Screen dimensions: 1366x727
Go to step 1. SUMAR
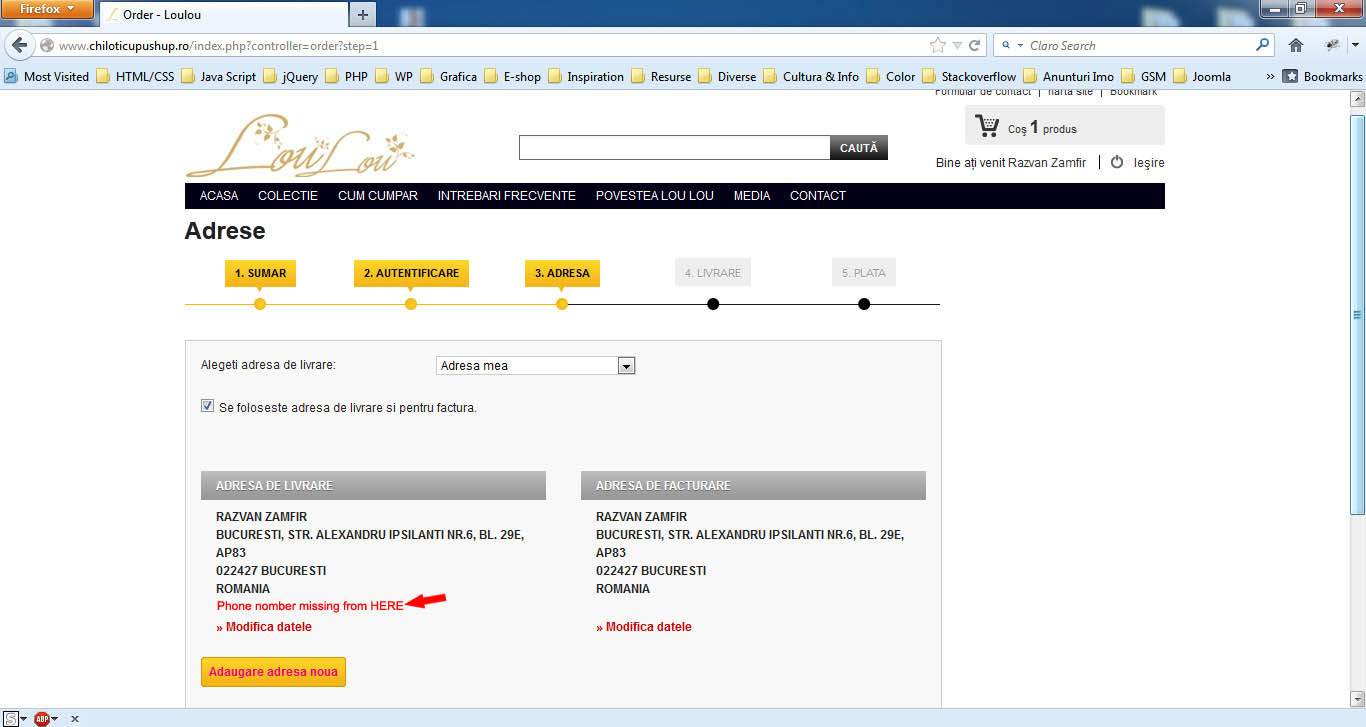point(260,273)
